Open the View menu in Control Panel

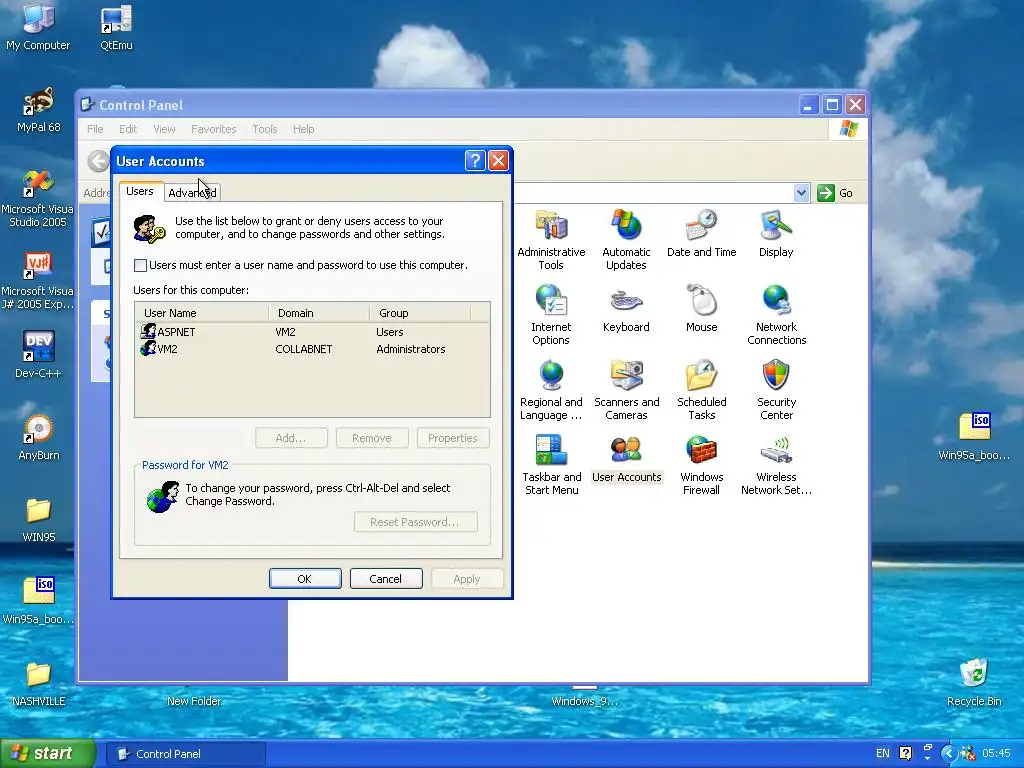tap(164, 129)
